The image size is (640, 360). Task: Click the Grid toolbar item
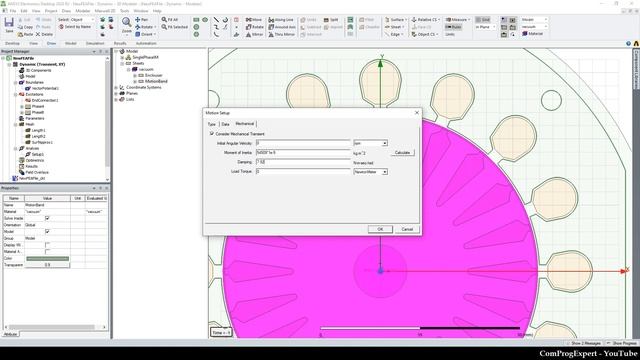click(x=482, y=20)
